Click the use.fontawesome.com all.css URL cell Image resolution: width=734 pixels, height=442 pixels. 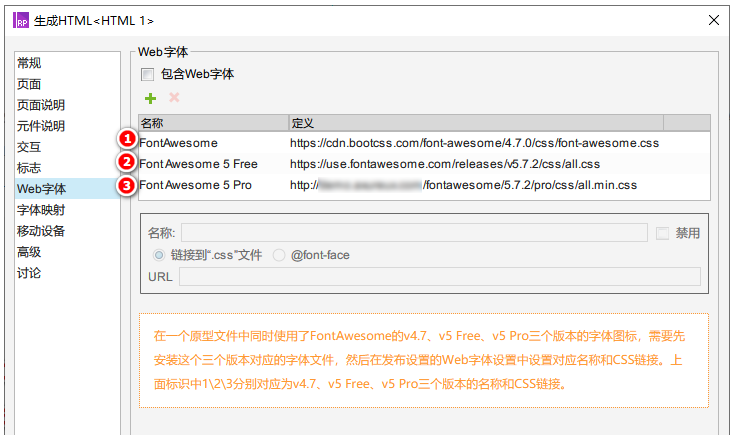coord(445,164)
